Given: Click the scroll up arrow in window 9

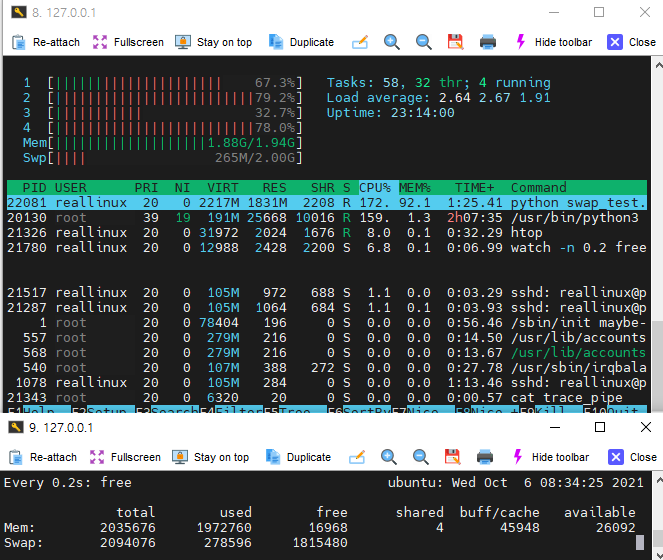Looking at the screenshot, I should click(658, 479).
